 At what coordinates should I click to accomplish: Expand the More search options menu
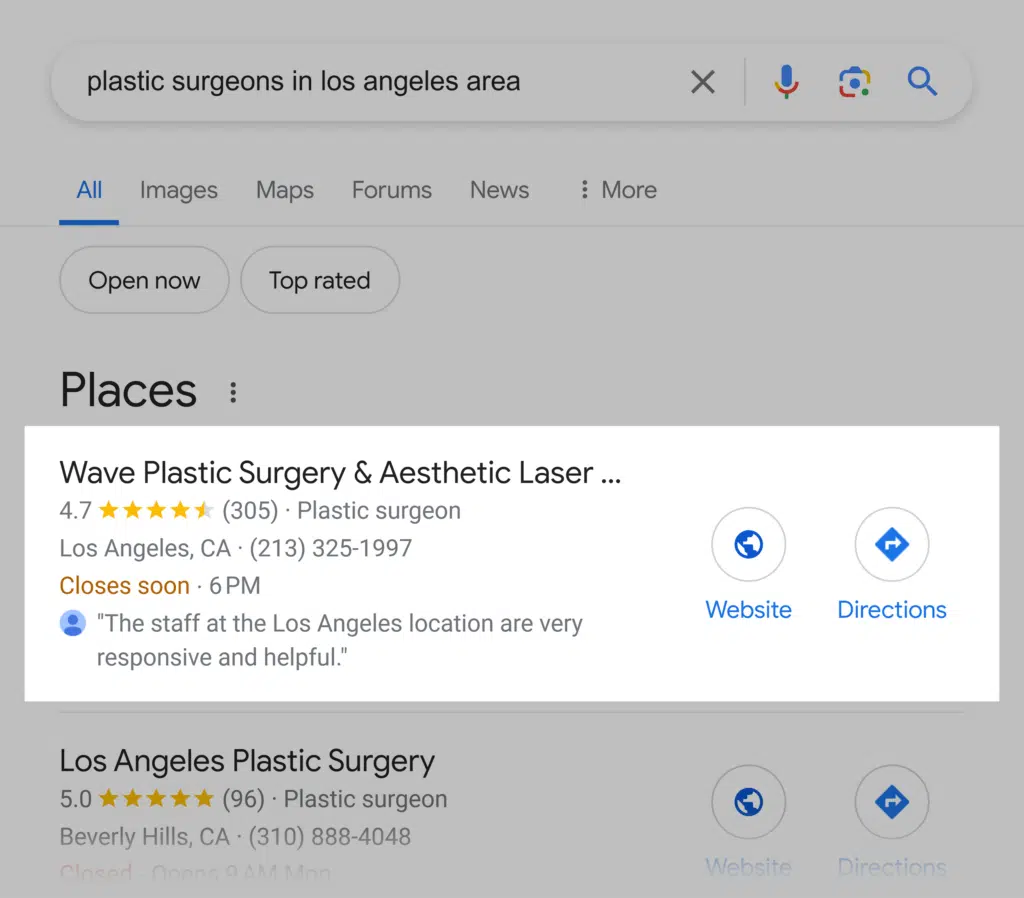(618, 190)
